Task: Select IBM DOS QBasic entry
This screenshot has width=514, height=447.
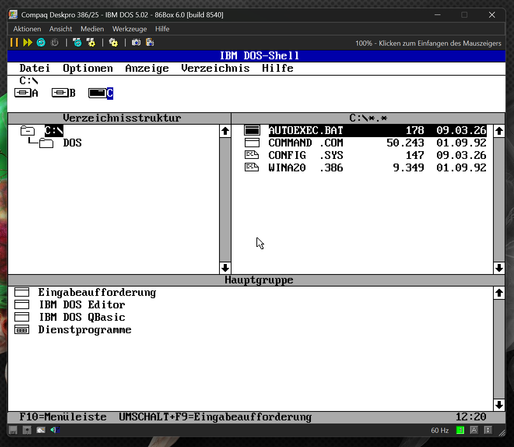Action: pyautogui.click(x=82, y=317)
